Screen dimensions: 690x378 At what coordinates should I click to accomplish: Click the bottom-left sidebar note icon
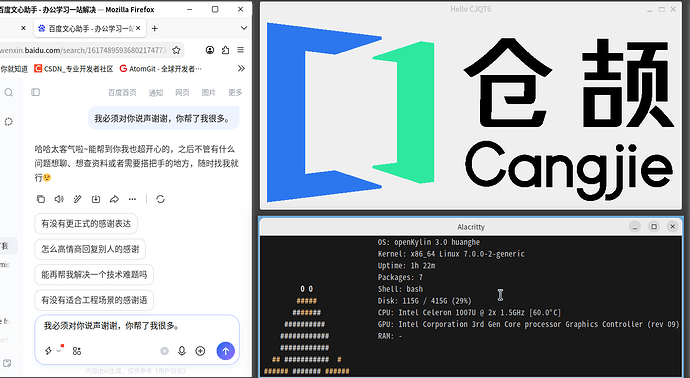pos(7,363)
